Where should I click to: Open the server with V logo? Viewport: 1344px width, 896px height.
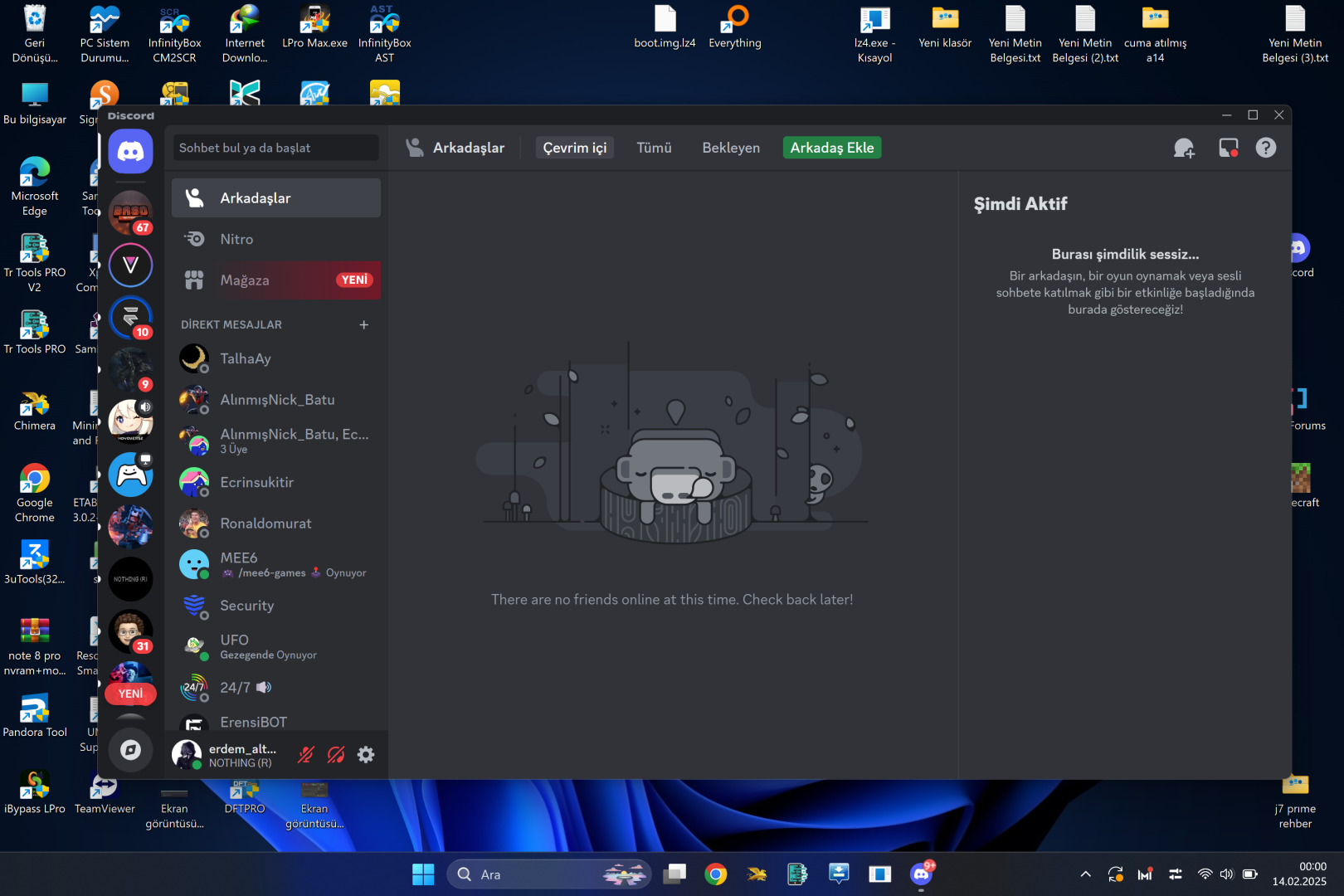pyautogui.click(x=130, y=265)
